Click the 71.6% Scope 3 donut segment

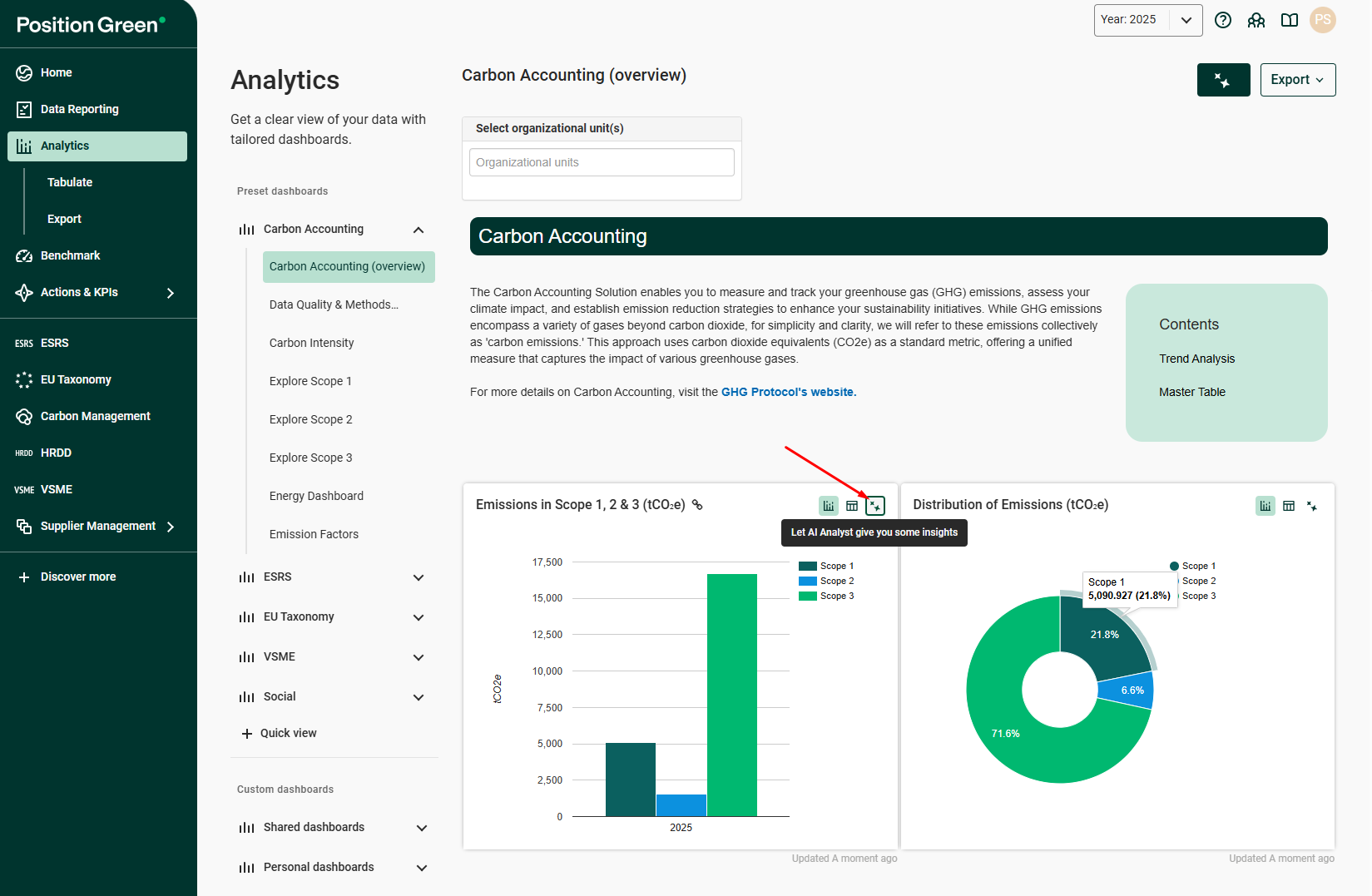(x=1005, y=733)
